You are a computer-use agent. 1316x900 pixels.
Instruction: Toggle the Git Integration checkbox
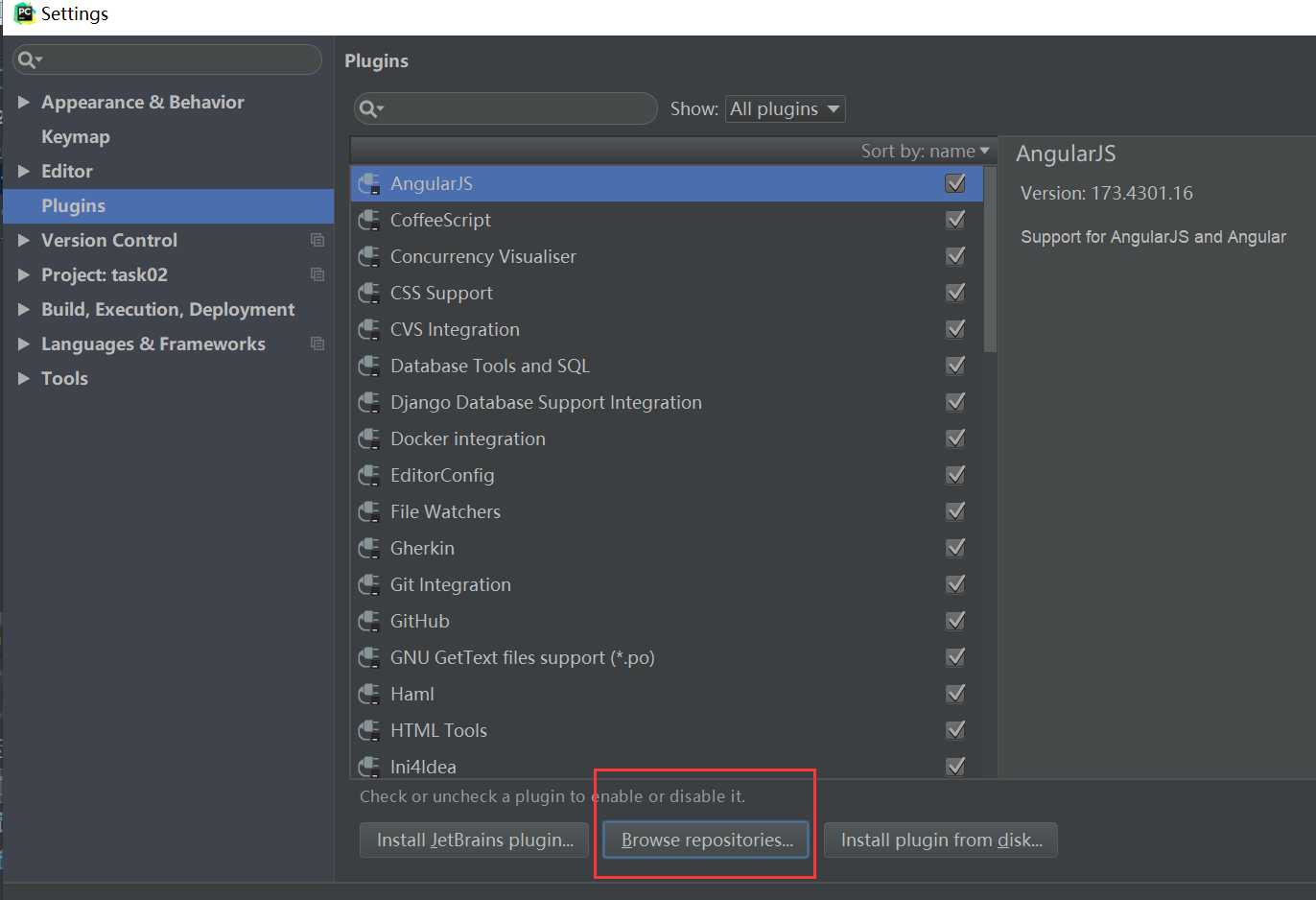(955, 584)
